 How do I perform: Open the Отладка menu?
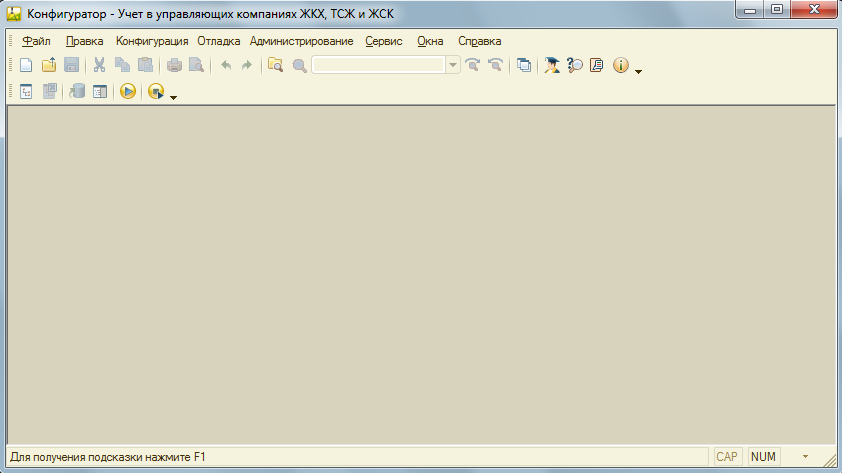[218, 41]
